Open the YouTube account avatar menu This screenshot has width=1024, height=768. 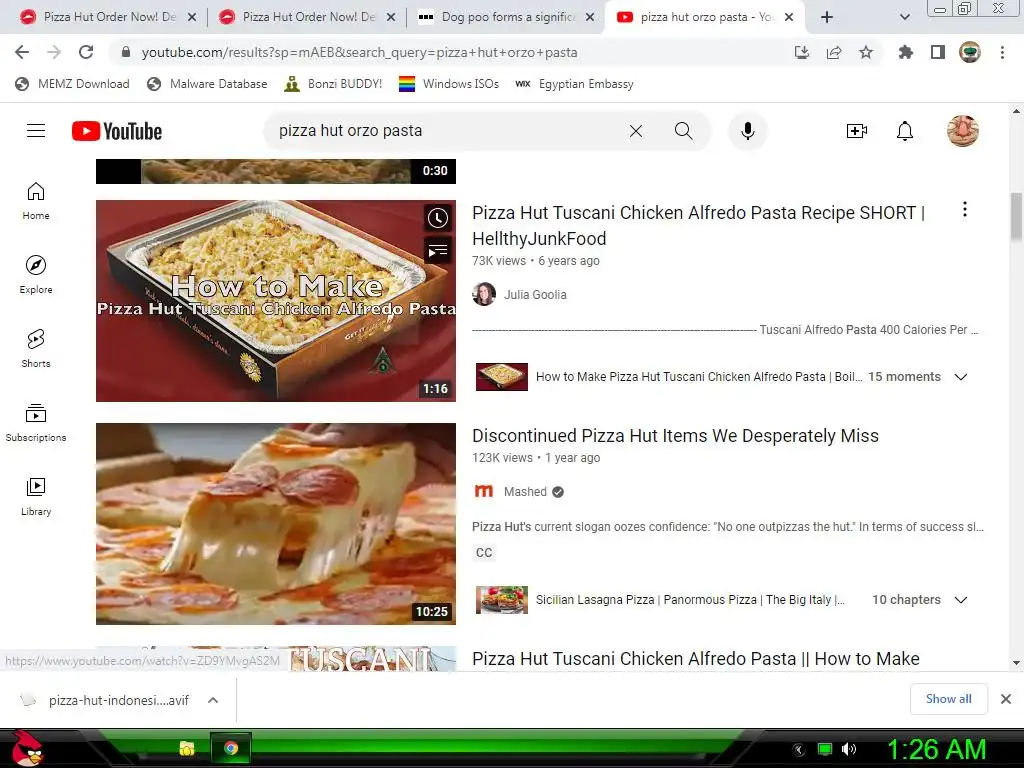click(x=963, y=131)
